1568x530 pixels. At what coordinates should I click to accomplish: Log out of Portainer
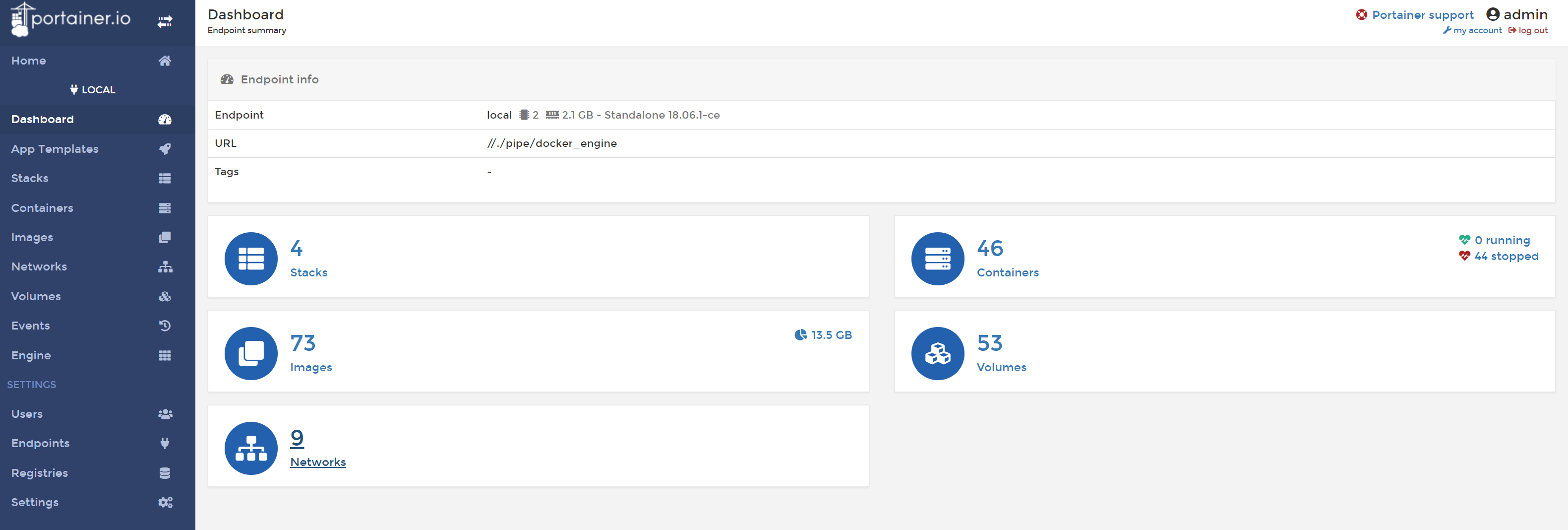click(1531, 30)
